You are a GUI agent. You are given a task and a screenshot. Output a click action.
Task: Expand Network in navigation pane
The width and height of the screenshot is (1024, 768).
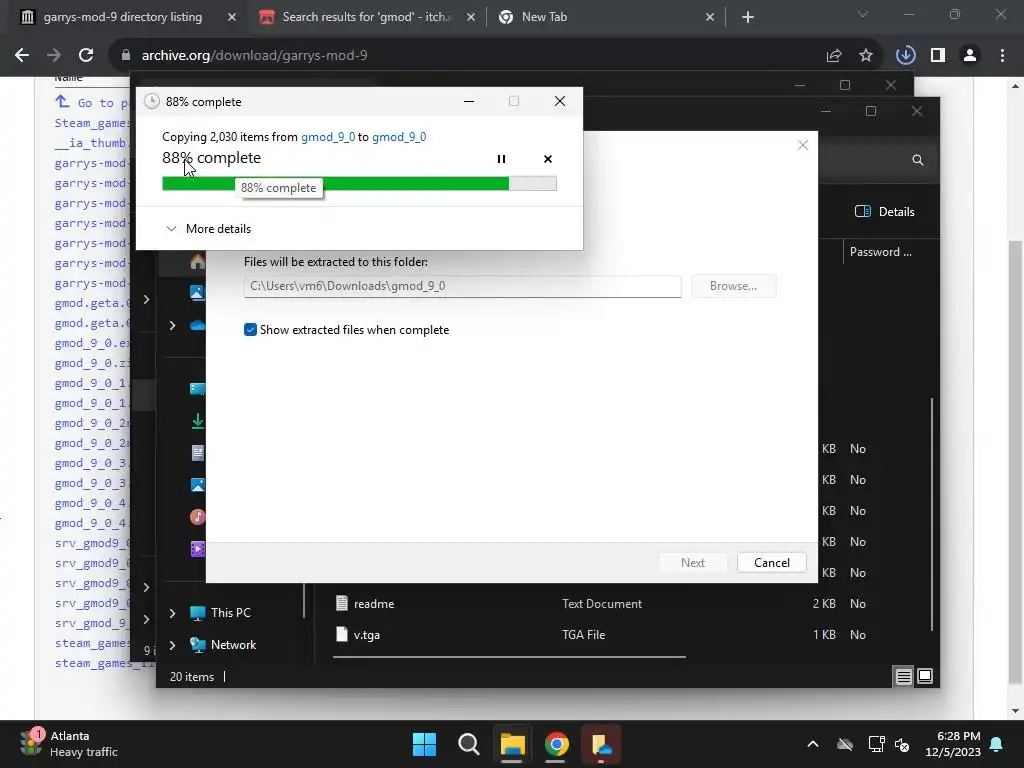[172, 645]
